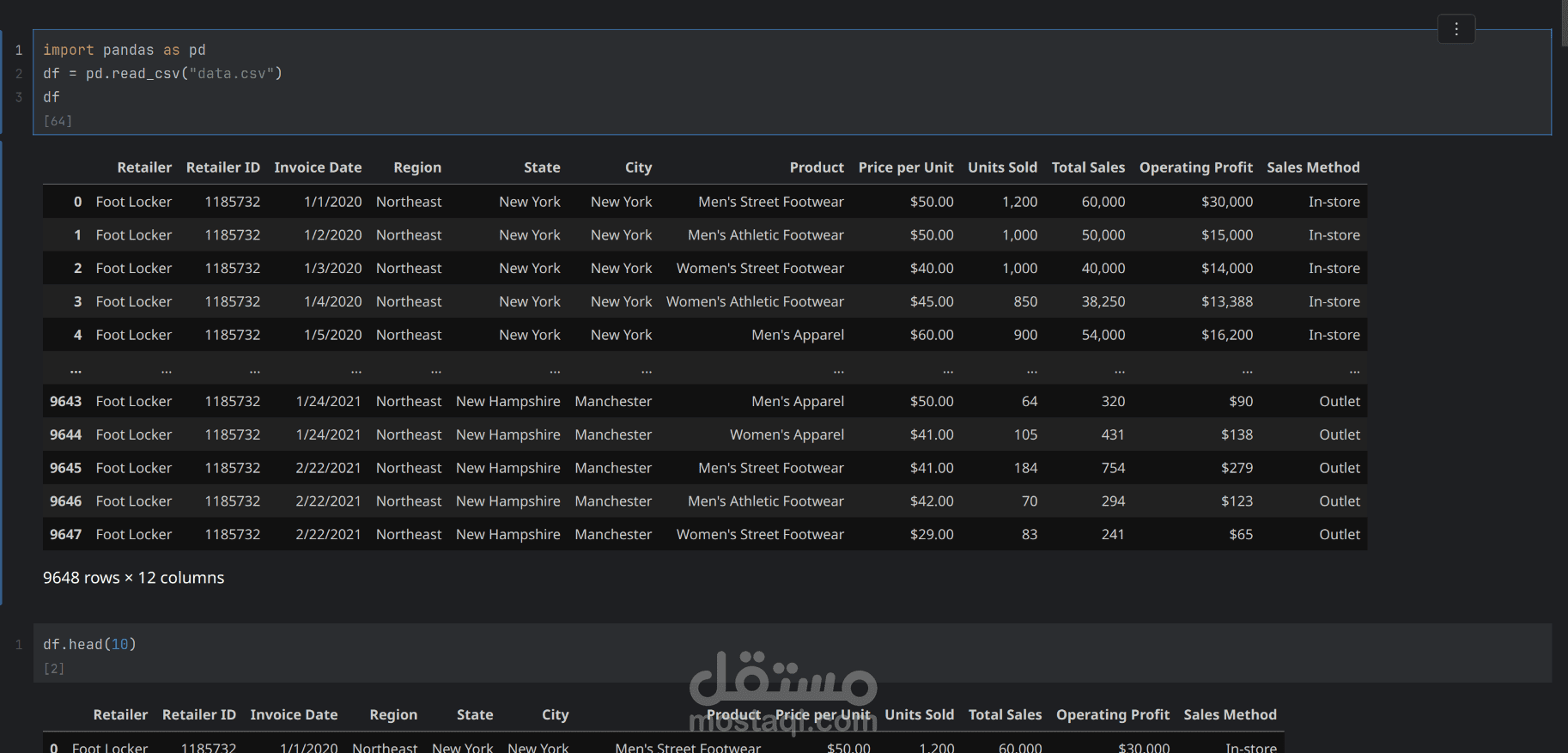This screenshot has height=753, width=1568.
Task: Click the Sales Method header in first table
Action: tap(1313, 167)
